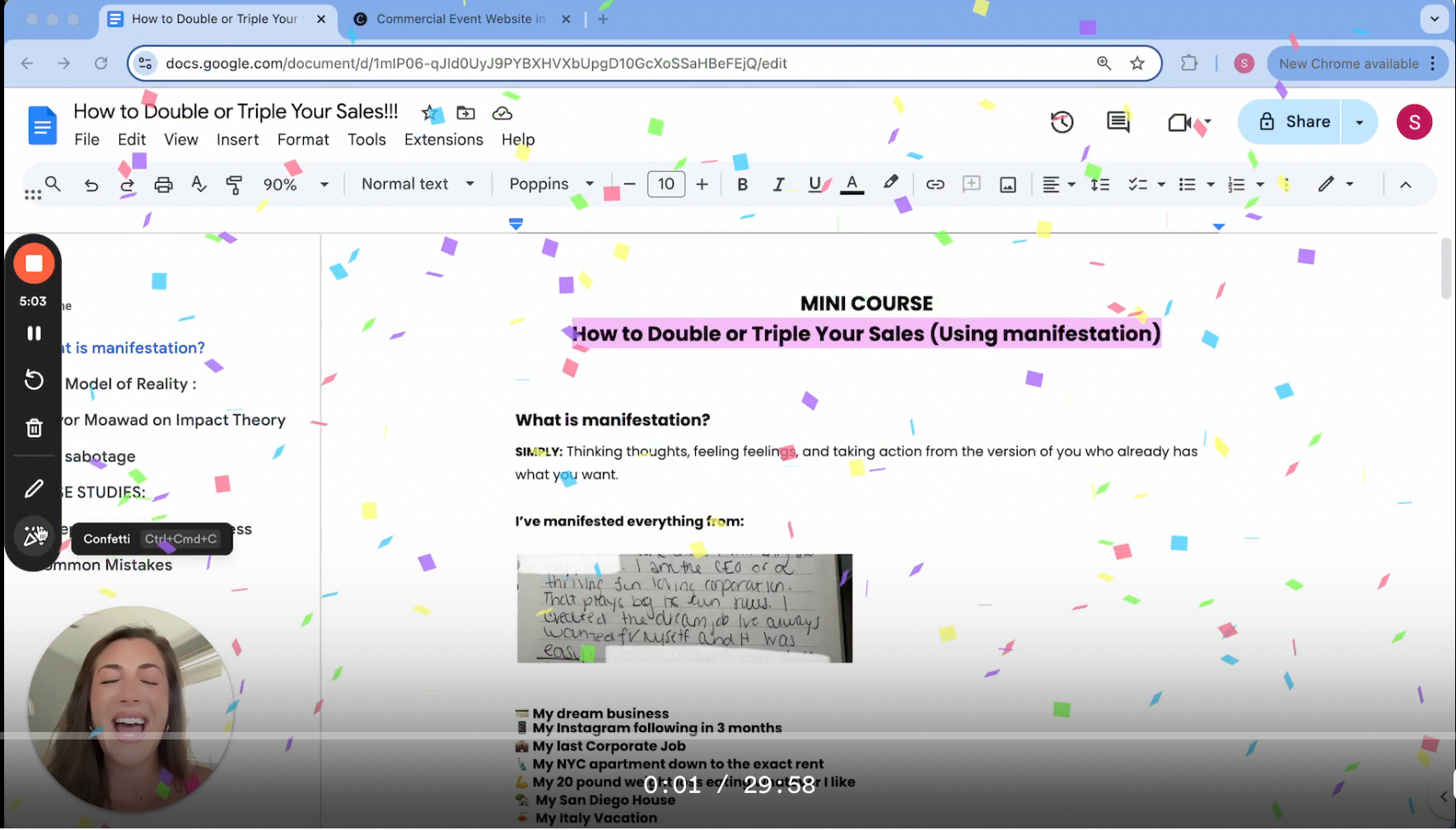Switch to Commercial Event Website tab
Image resolution: width=1456 pixels, height=830 pixels.
click(461, 19)
